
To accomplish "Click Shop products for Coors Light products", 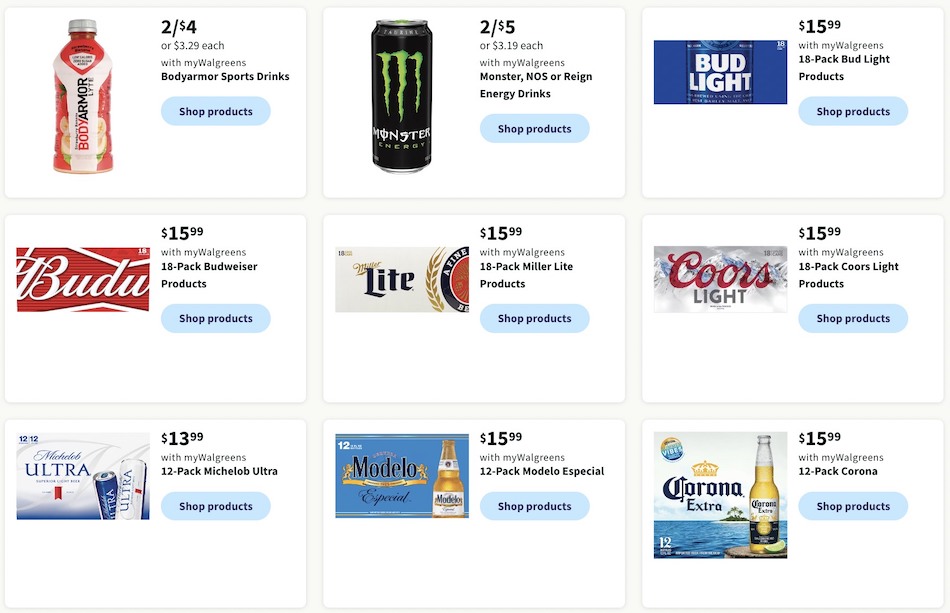I will (852, 318).
